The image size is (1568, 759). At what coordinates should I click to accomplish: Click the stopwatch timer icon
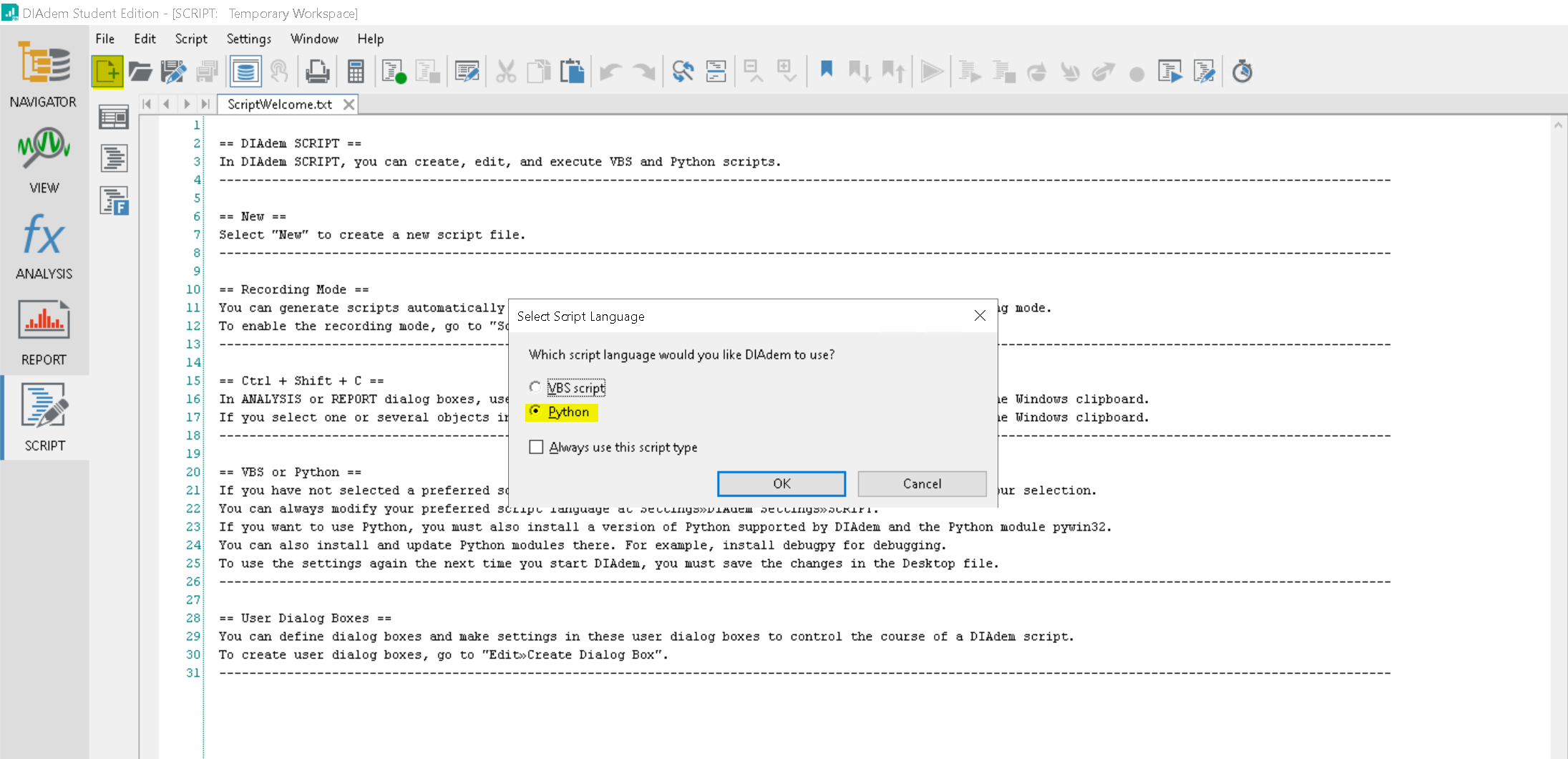pos(1242,72)
